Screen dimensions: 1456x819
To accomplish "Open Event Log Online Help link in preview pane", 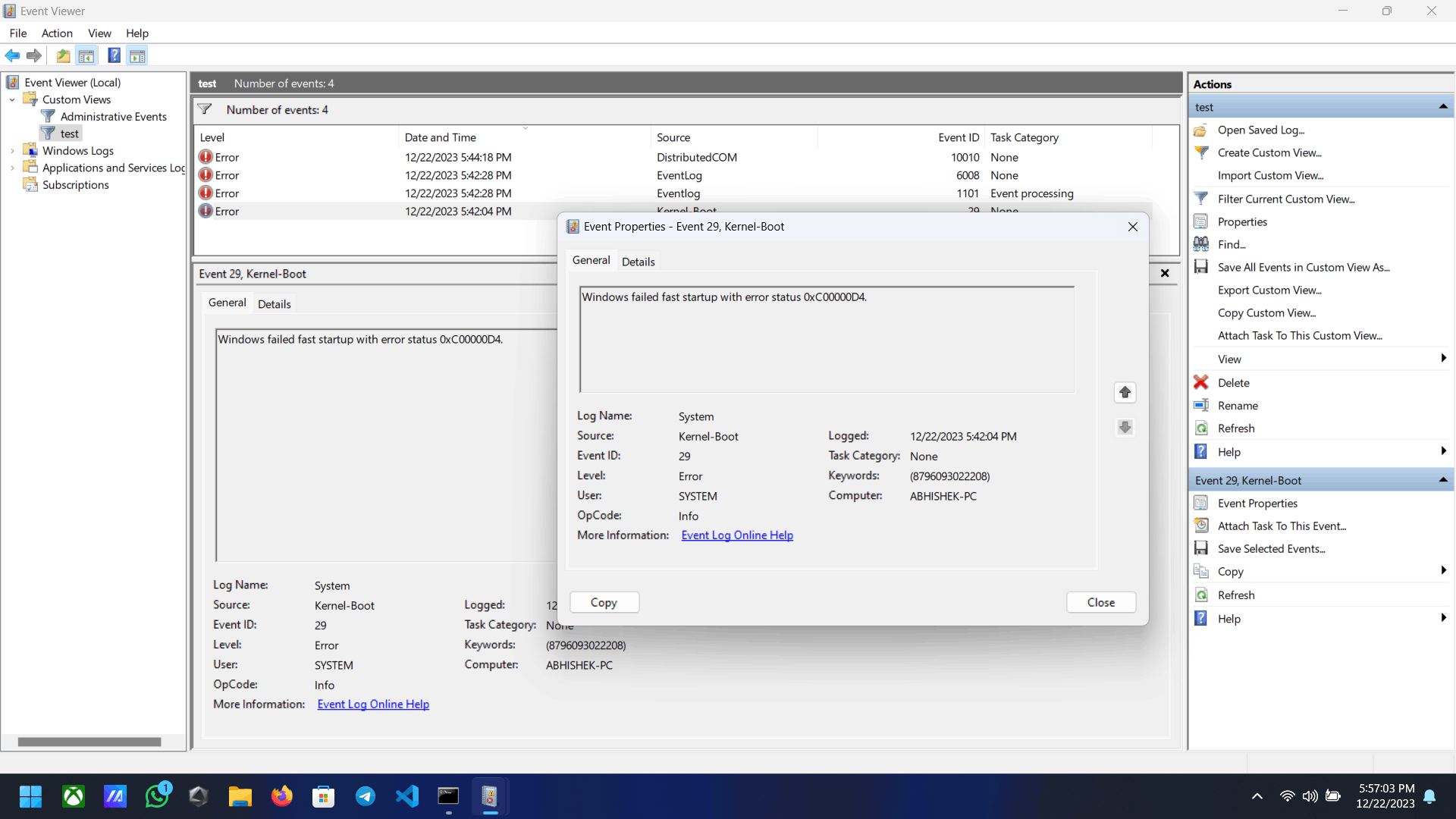I will point(373,704).
